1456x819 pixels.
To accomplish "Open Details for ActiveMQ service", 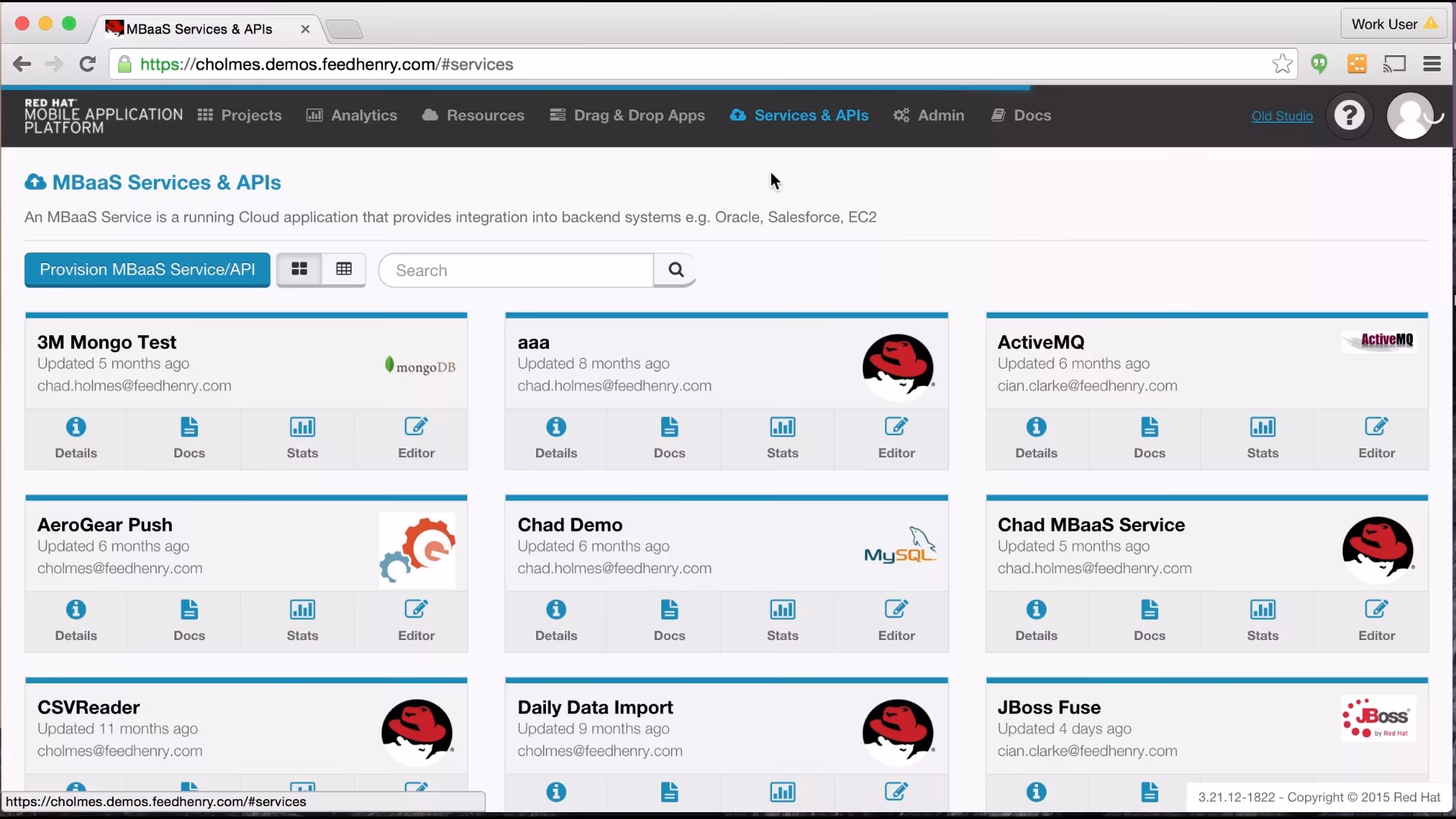I will 1036,439.
